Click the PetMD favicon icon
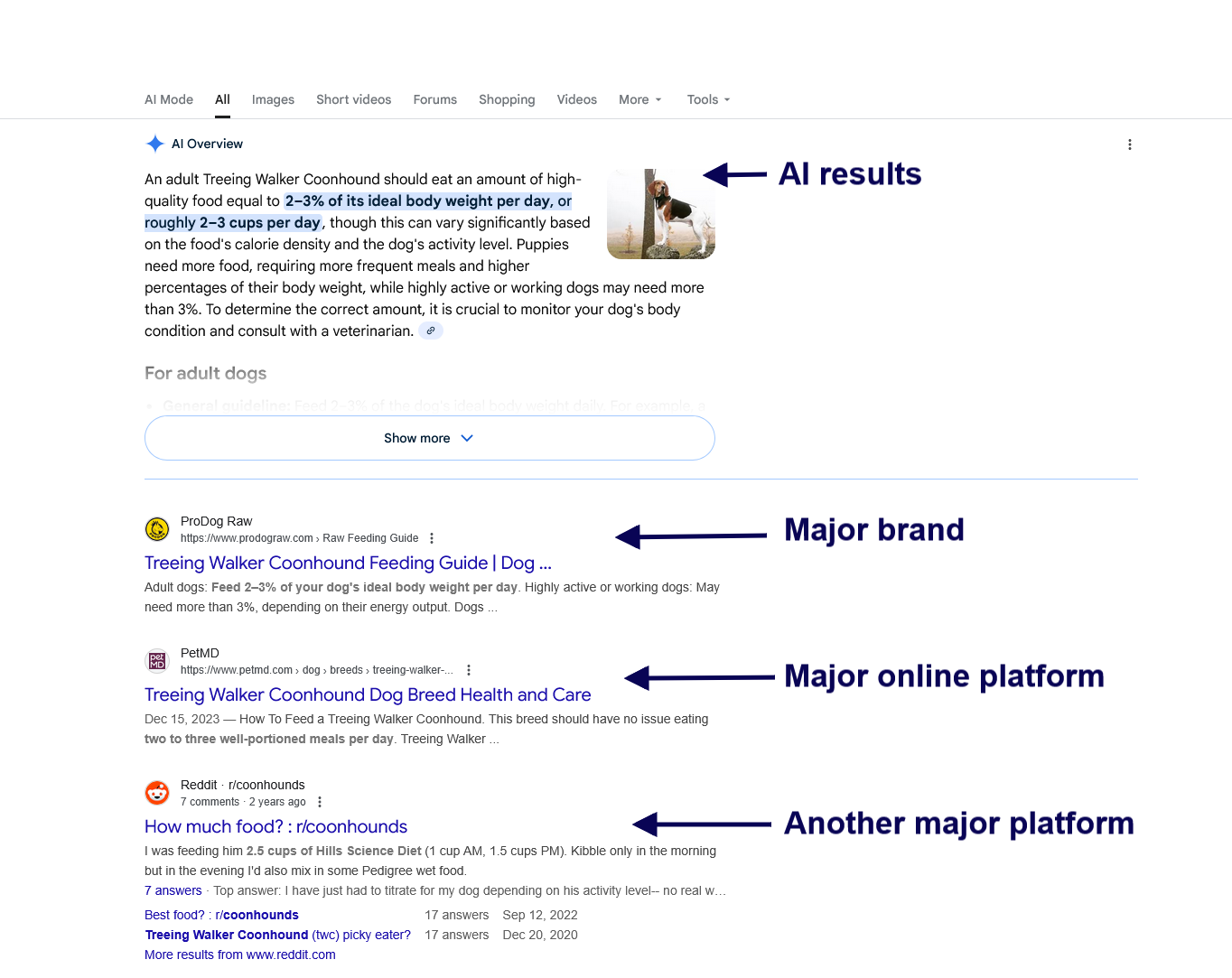Screen dimensions: 1232x978 [157, 661]
